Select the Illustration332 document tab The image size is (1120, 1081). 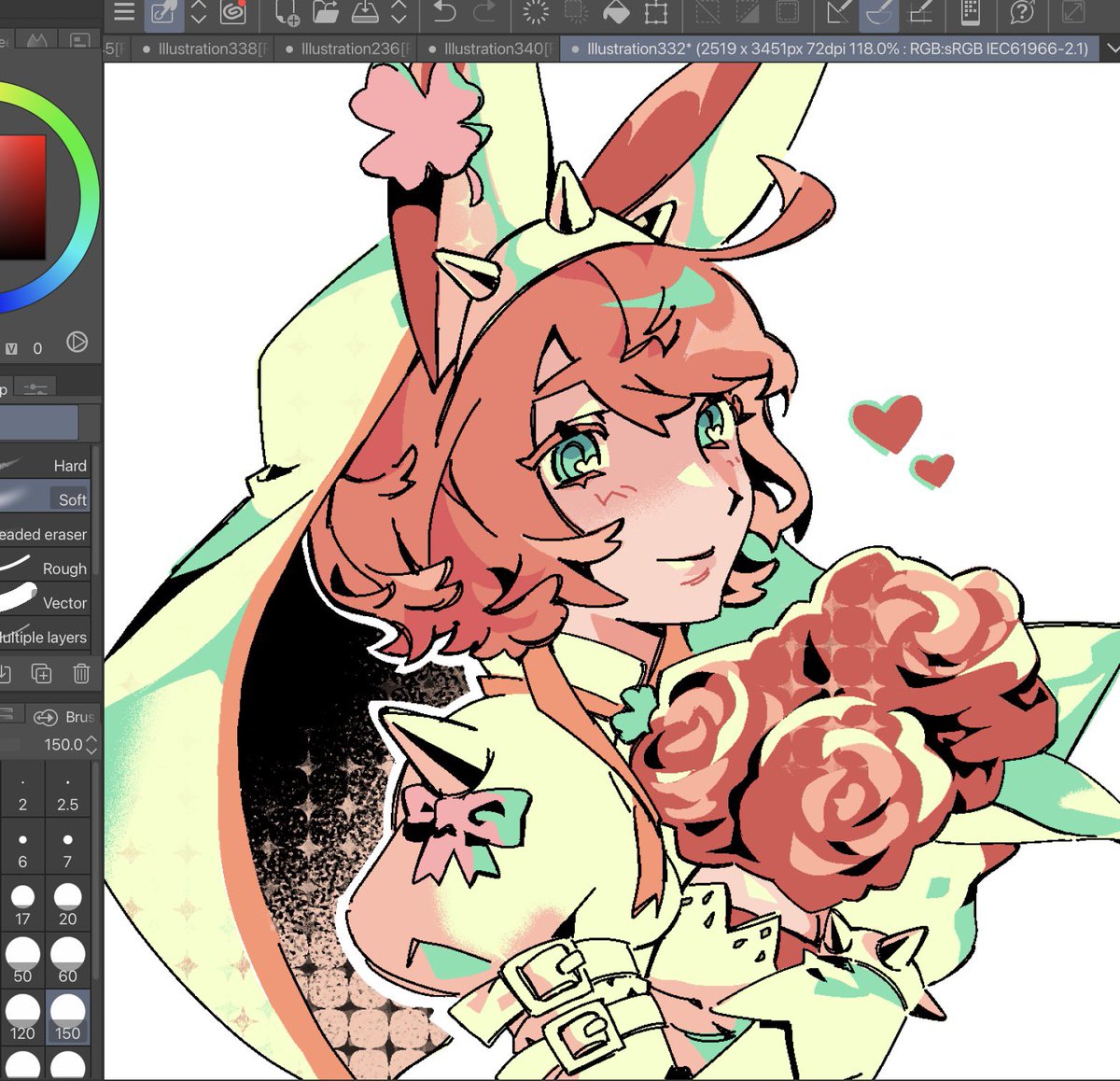pyautogui.click(x=829, y=49)
